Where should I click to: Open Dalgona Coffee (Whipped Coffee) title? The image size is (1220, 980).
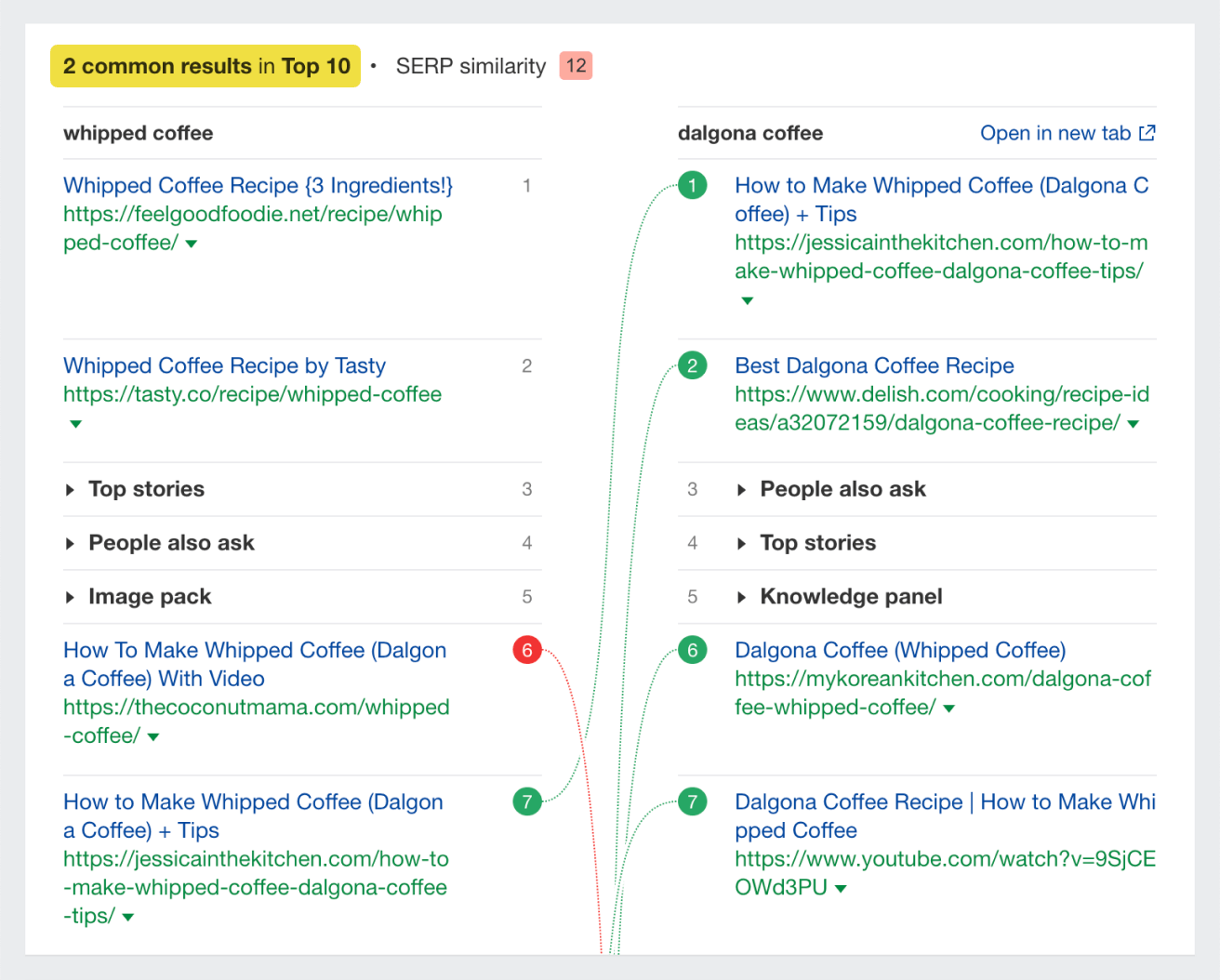click(x=900, y=650)
